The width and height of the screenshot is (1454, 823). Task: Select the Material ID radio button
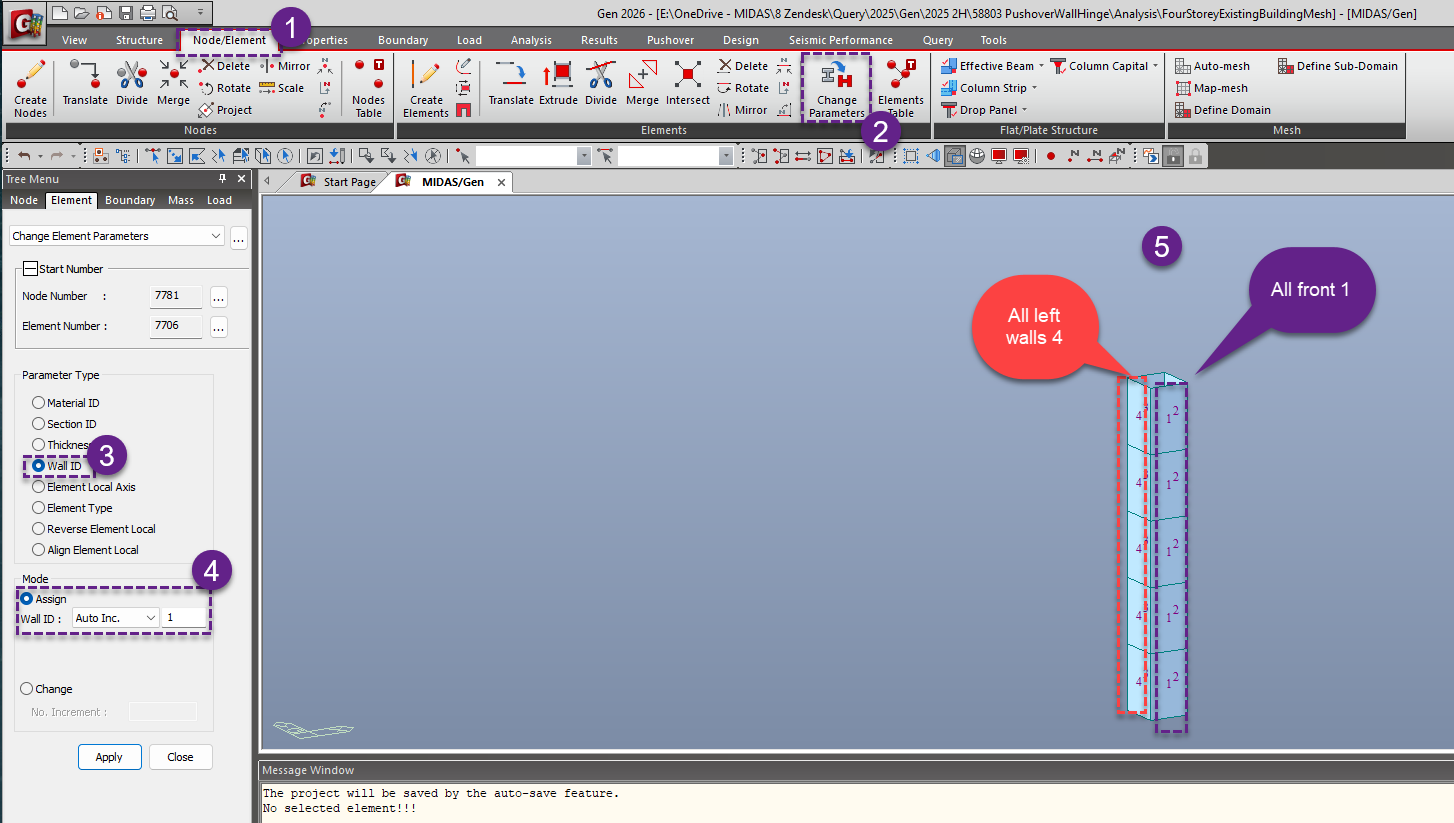(40, 402)
